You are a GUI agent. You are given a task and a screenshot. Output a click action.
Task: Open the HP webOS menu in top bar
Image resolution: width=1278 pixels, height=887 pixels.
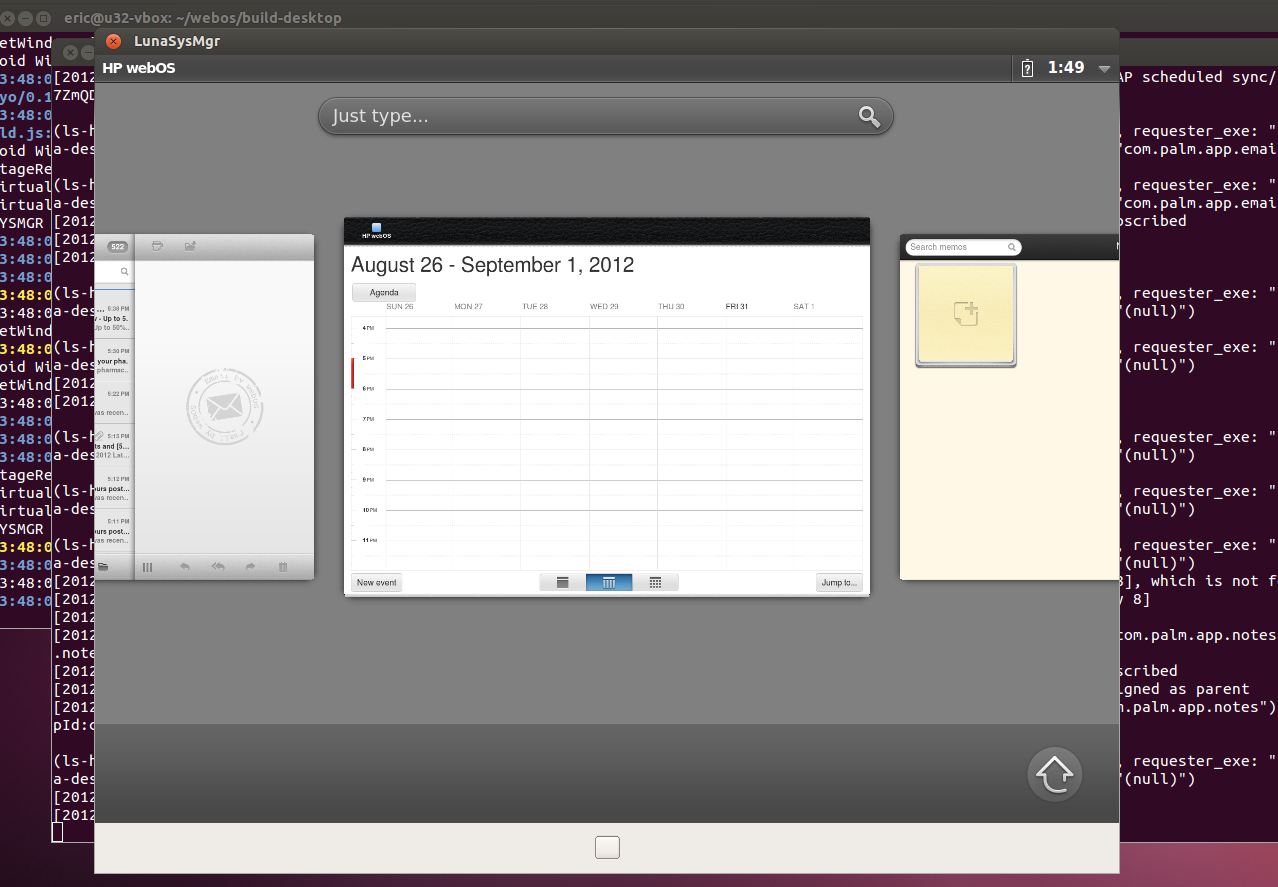tap(139, 69)
